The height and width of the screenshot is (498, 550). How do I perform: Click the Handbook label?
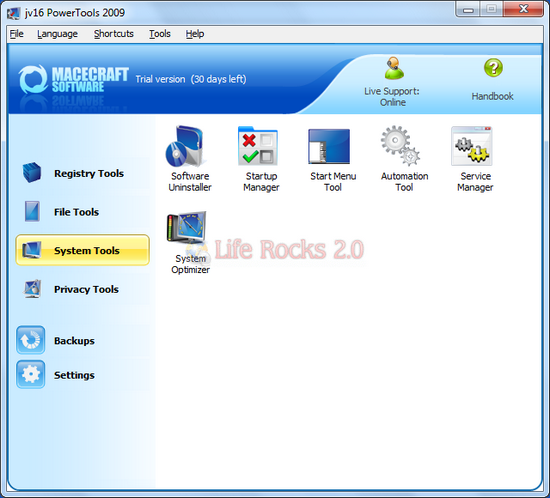pos(492,96)
